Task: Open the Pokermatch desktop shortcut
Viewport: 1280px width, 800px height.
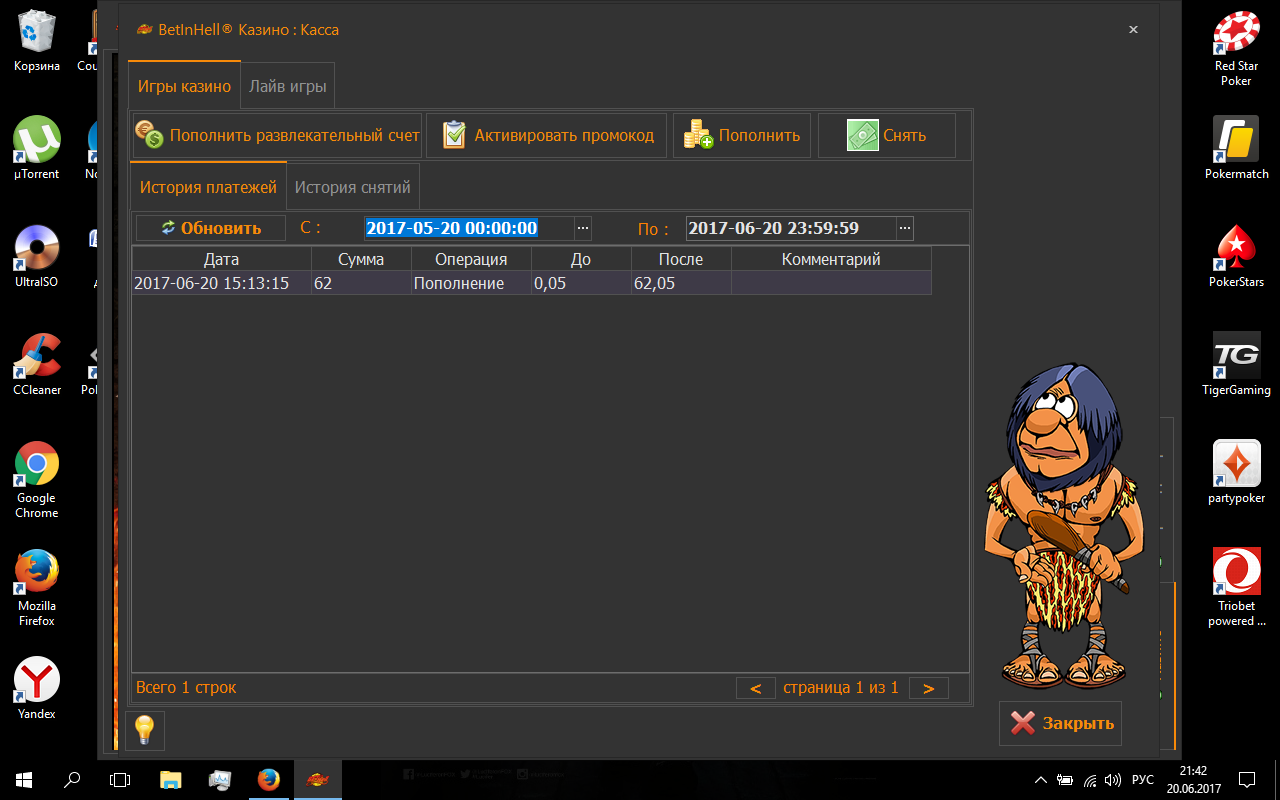Action: coord(1236,141)
